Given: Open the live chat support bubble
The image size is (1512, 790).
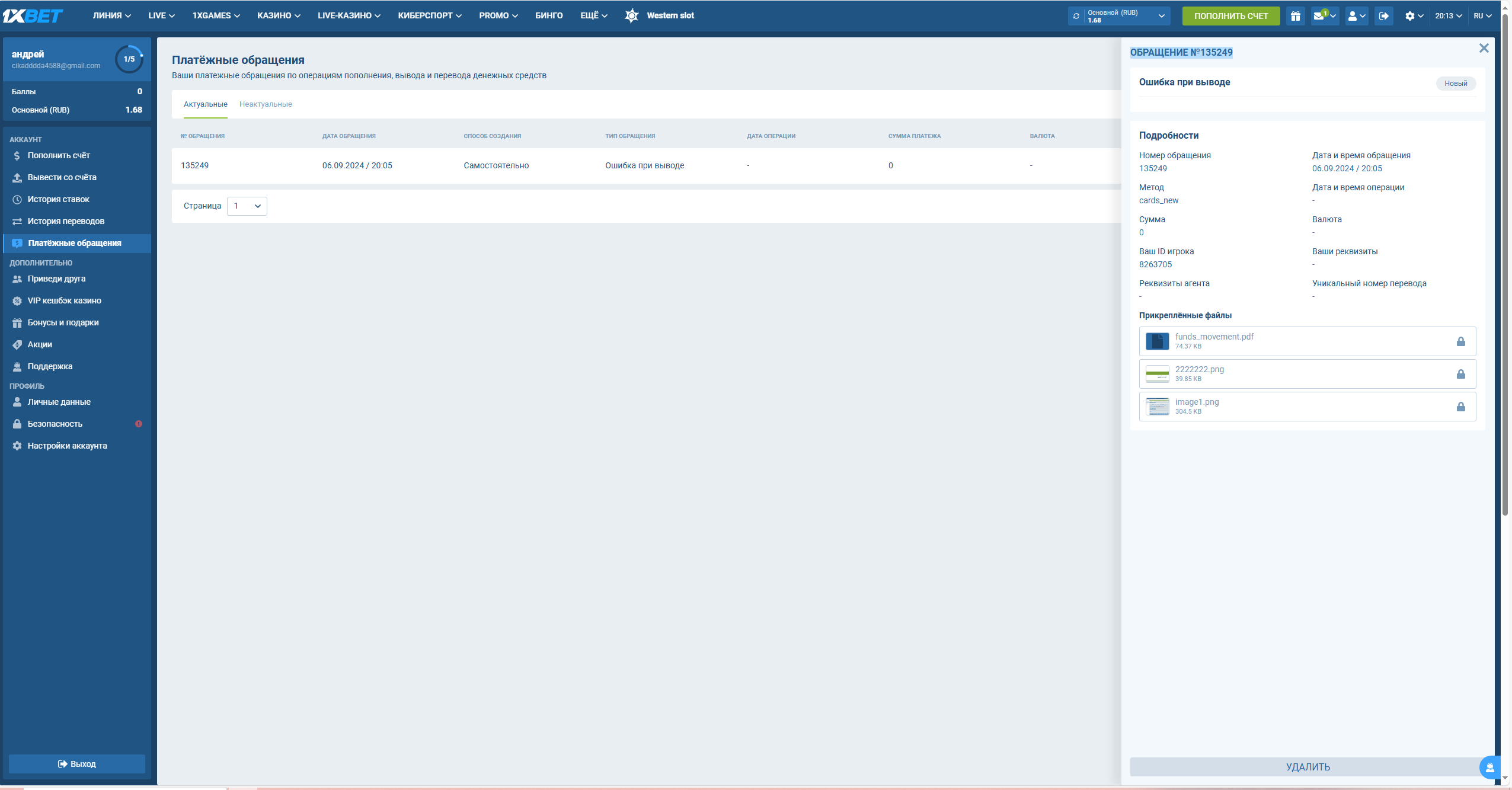Looking at the screenshot, I should point(1490,767).
